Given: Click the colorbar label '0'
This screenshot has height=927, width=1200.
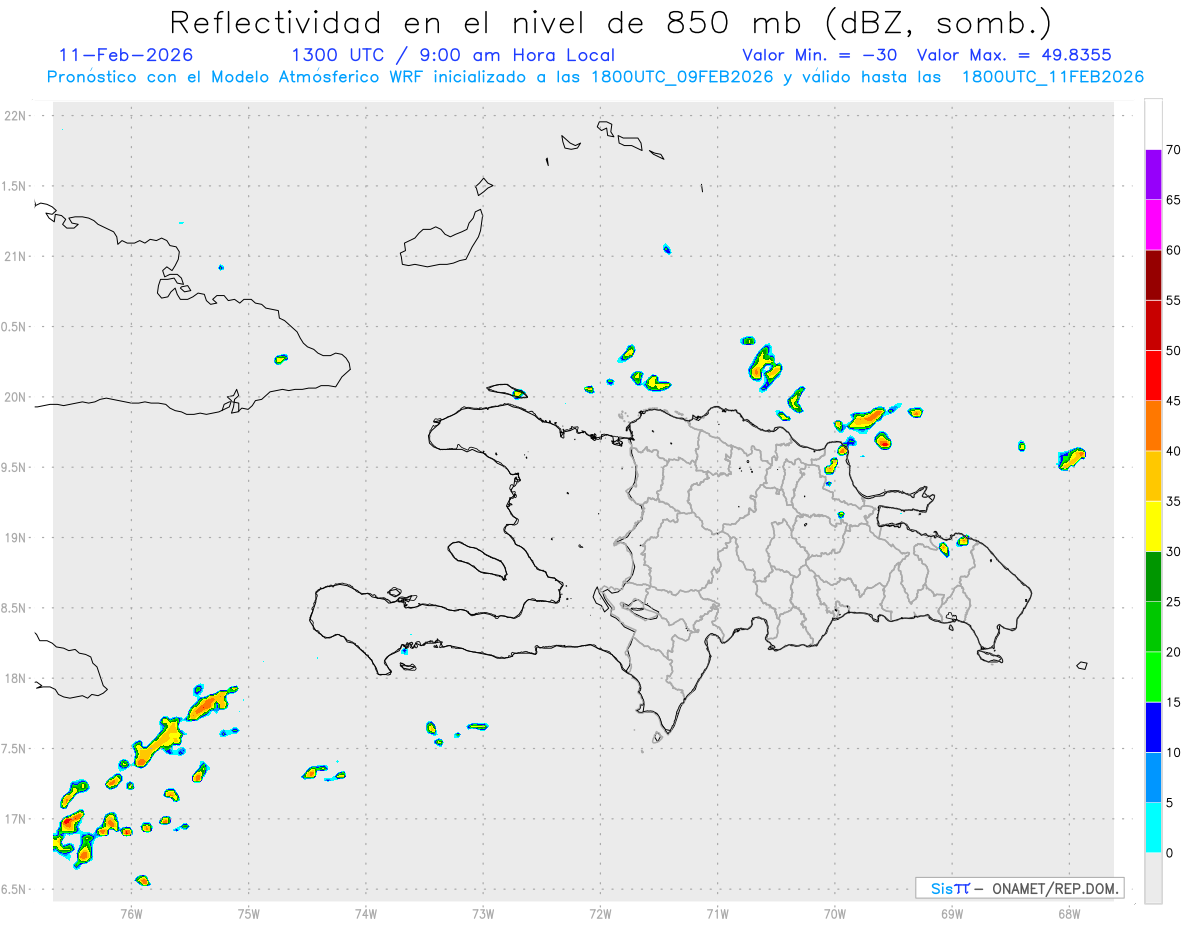Looking at the screenshot, I should pyautogui.click(x=1170, y=853).
